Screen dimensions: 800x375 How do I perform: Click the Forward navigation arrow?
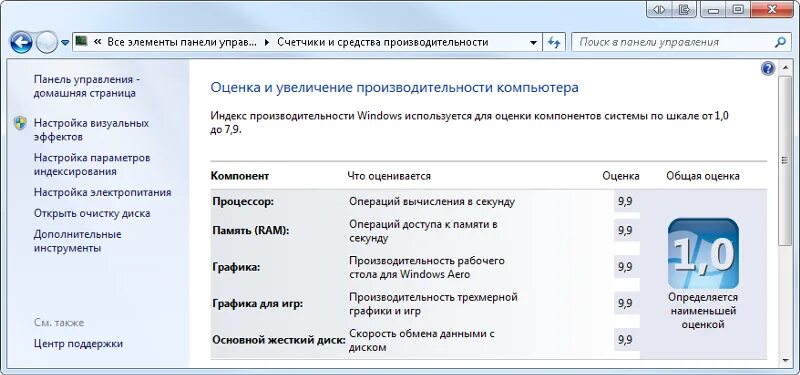point(47,43)
